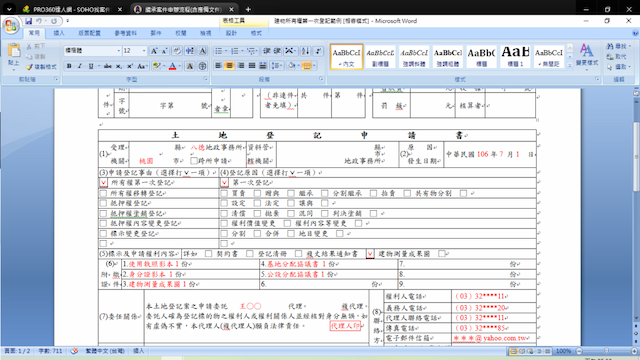
Task: Open the 版面配置 ribbon tab
Action: [89, 33]
